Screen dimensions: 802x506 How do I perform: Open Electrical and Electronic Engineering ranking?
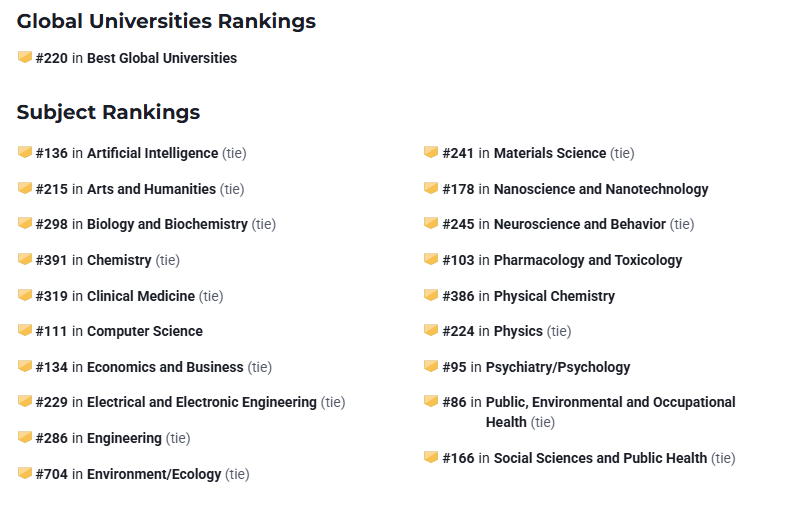tap(202, 403)
